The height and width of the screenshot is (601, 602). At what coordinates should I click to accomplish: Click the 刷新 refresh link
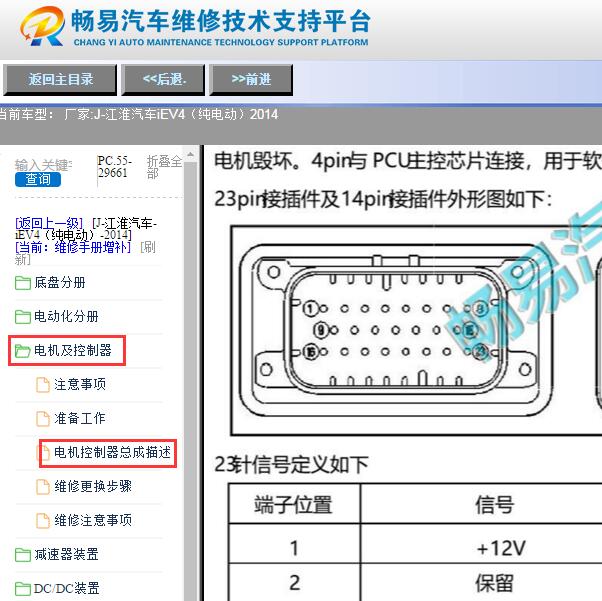click(x=85, y=253)
